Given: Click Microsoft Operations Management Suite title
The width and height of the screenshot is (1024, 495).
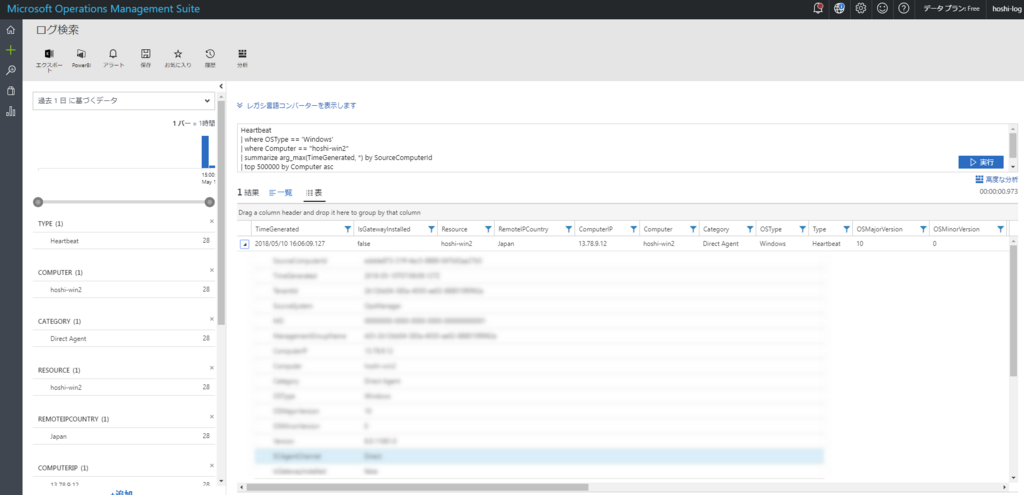Looking at the screenshot, I should pyautogui.click(x=103, y=8).
